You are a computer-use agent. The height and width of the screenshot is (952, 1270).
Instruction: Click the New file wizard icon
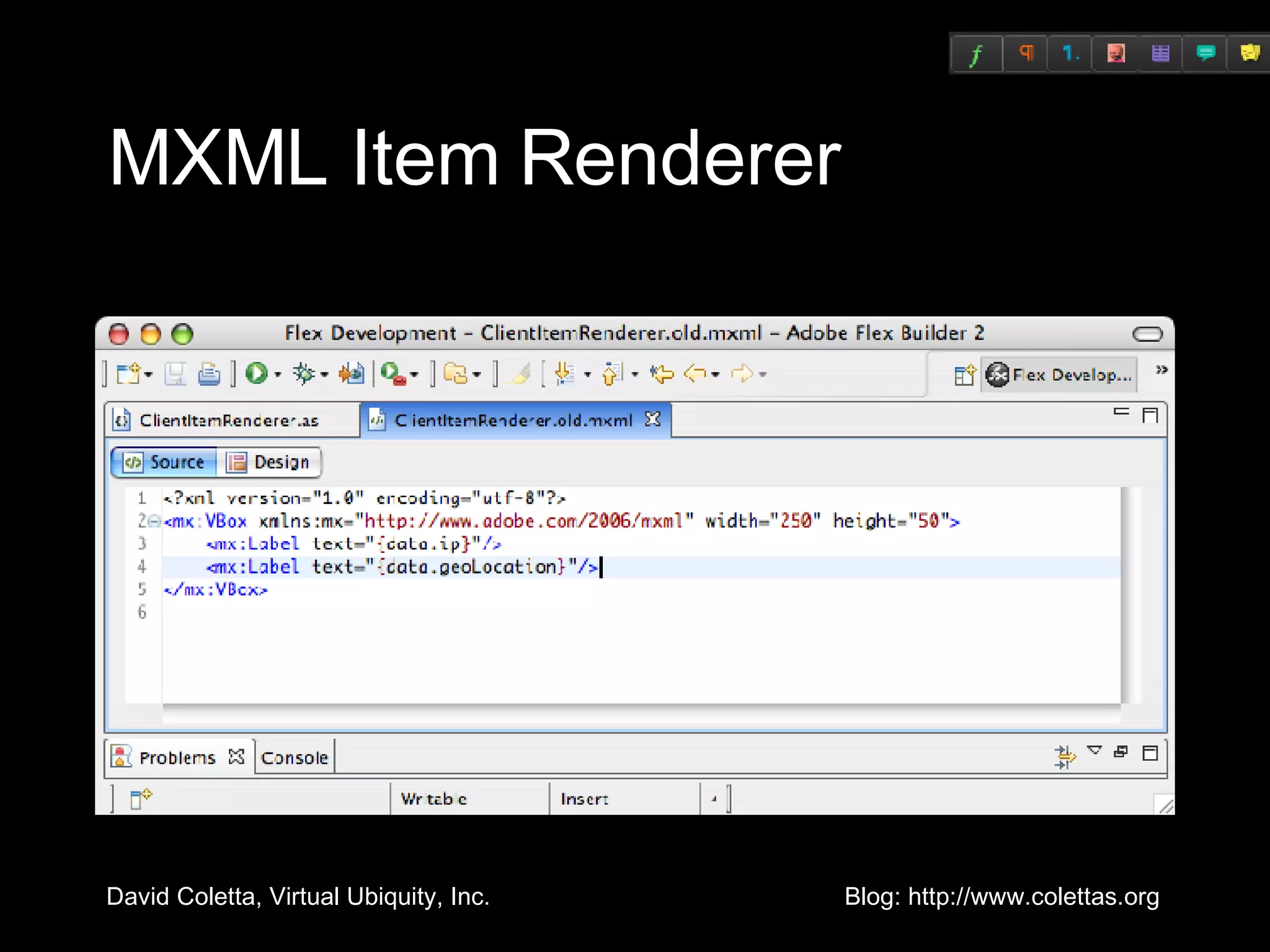[128, 374]
